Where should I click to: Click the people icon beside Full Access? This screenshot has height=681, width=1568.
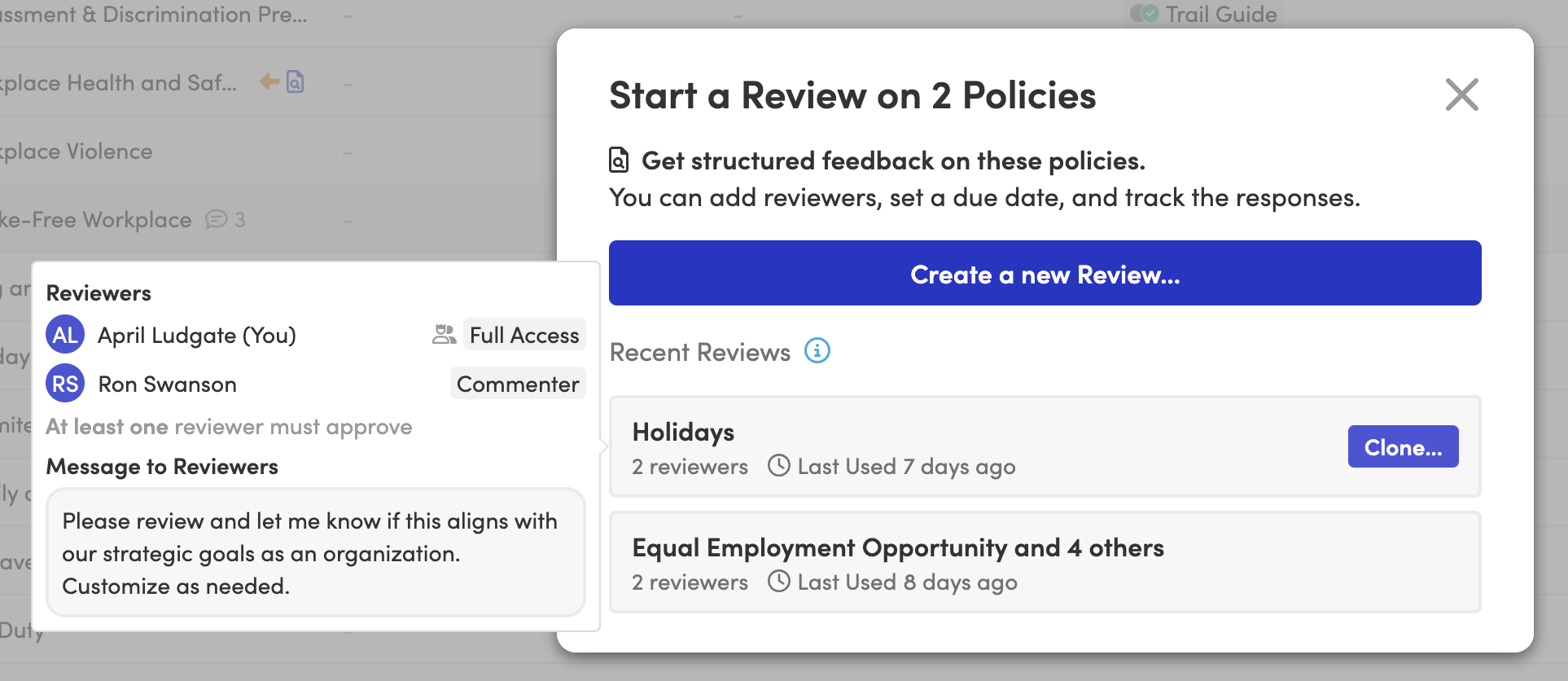[x=444, y=335]
